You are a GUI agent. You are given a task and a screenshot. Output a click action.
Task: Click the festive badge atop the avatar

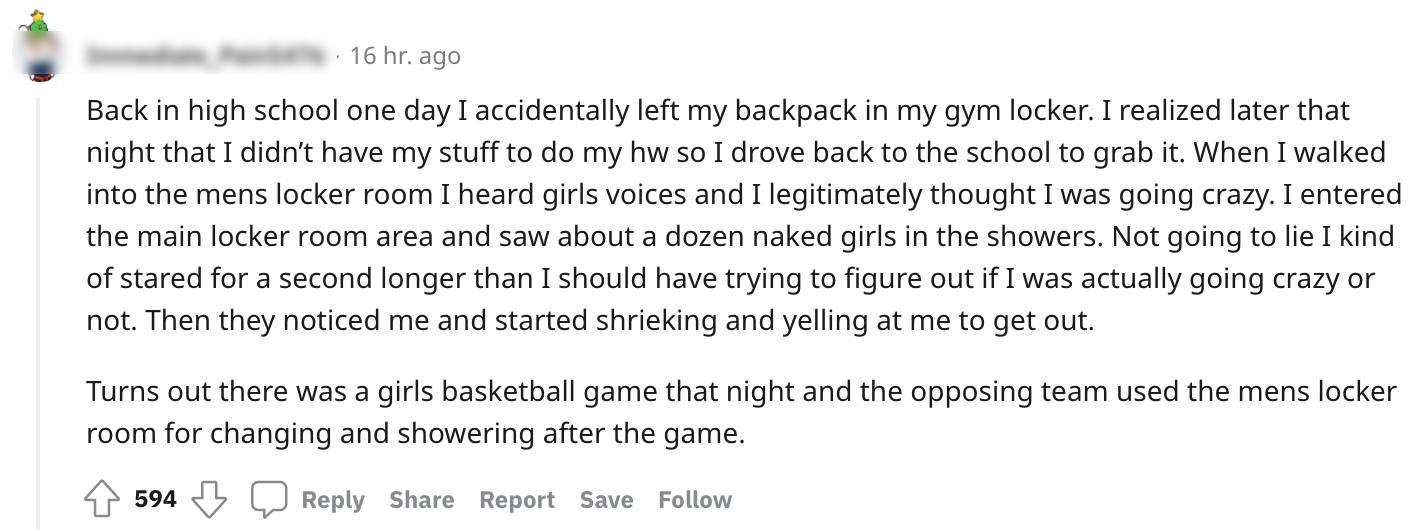(x=39, y=18)
